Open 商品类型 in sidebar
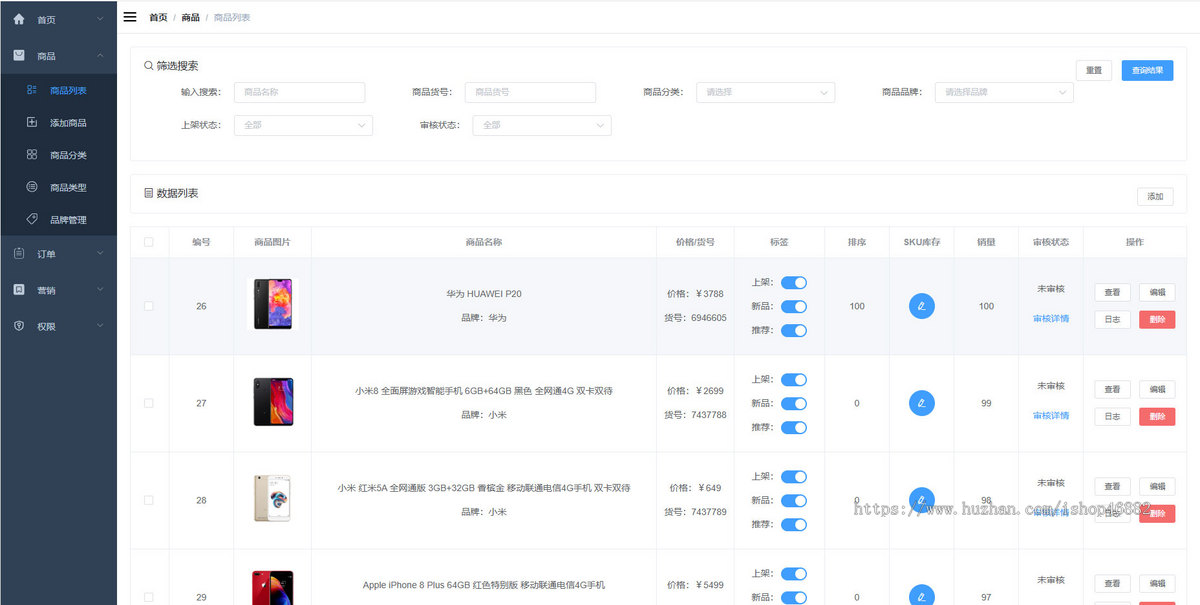 58,187
